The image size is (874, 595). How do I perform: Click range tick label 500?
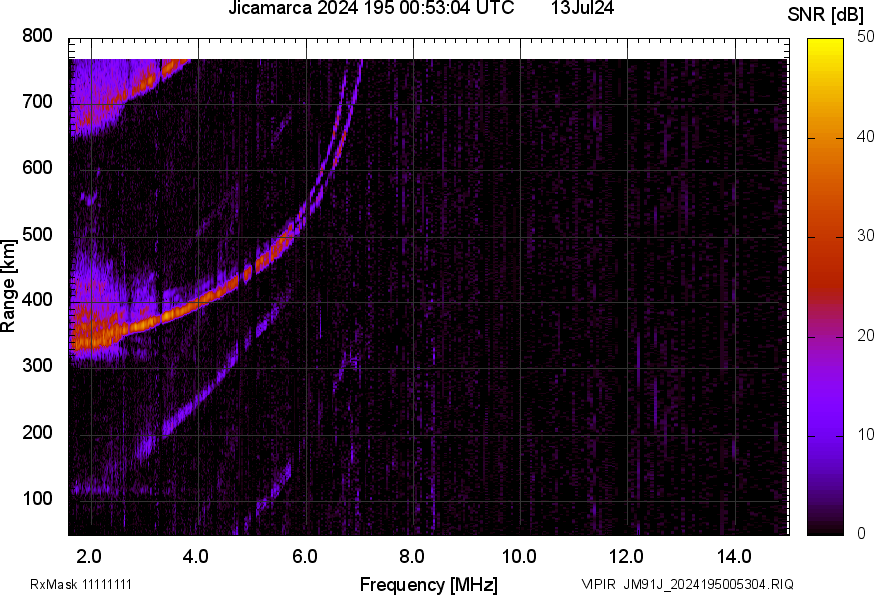[37, 234]
